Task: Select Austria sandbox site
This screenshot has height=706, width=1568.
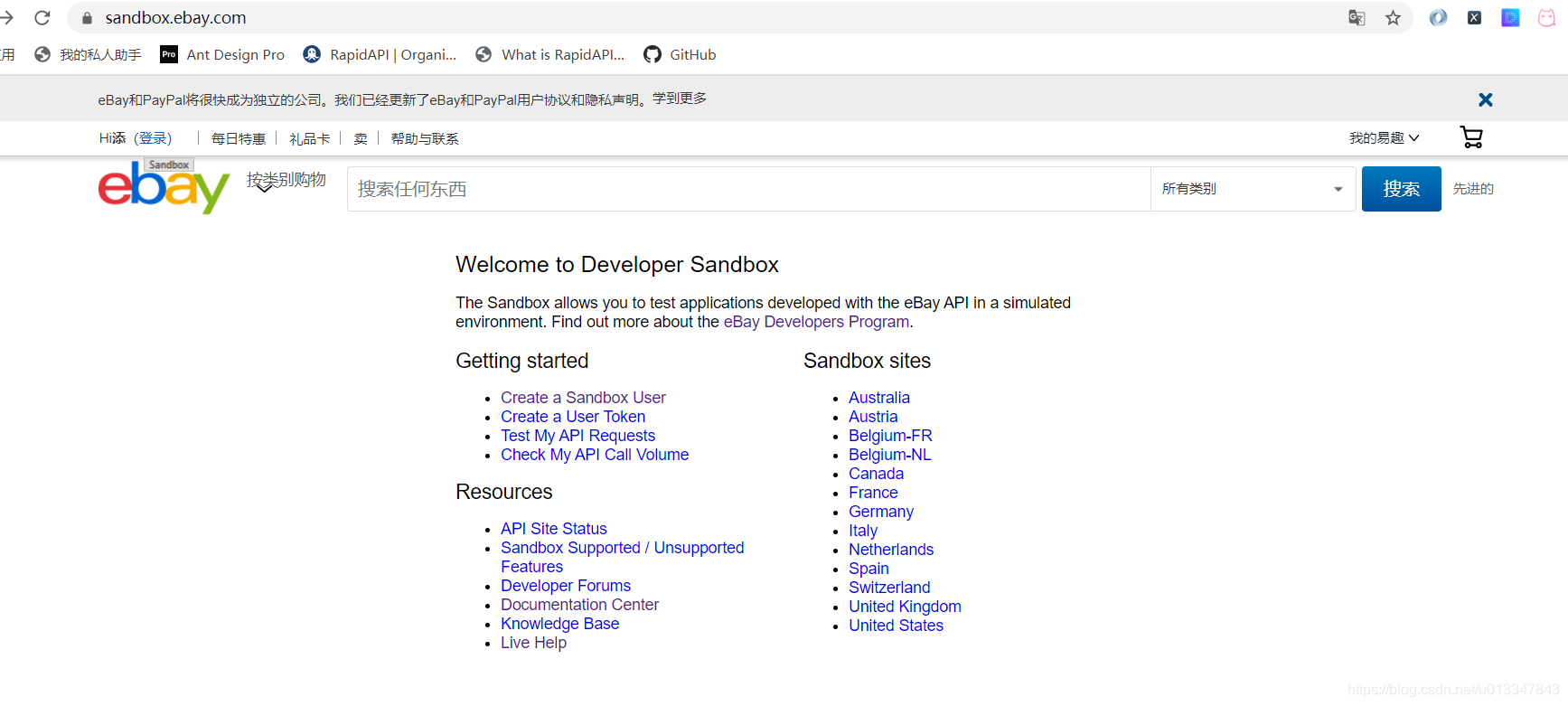Action: click(x=873, y=417)
